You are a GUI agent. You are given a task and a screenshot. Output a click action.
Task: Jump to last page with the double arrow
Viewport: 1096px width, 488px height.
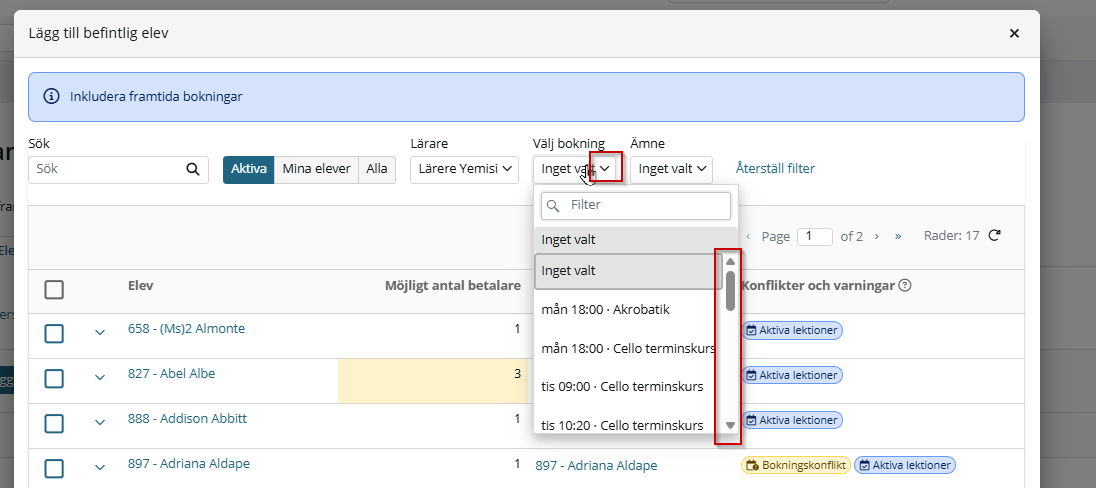click(x=898, y=236)
